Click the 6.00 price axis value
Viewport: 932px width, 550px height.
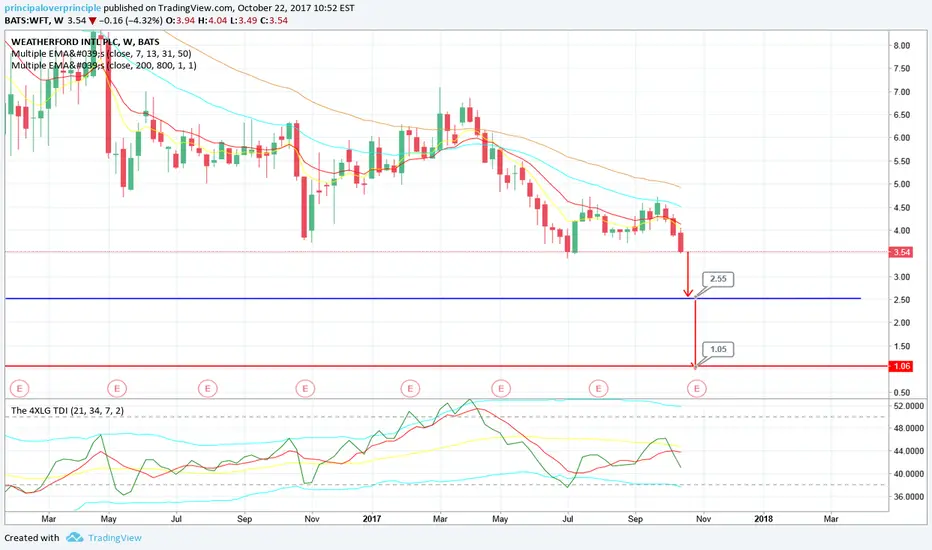pos(901,138)
